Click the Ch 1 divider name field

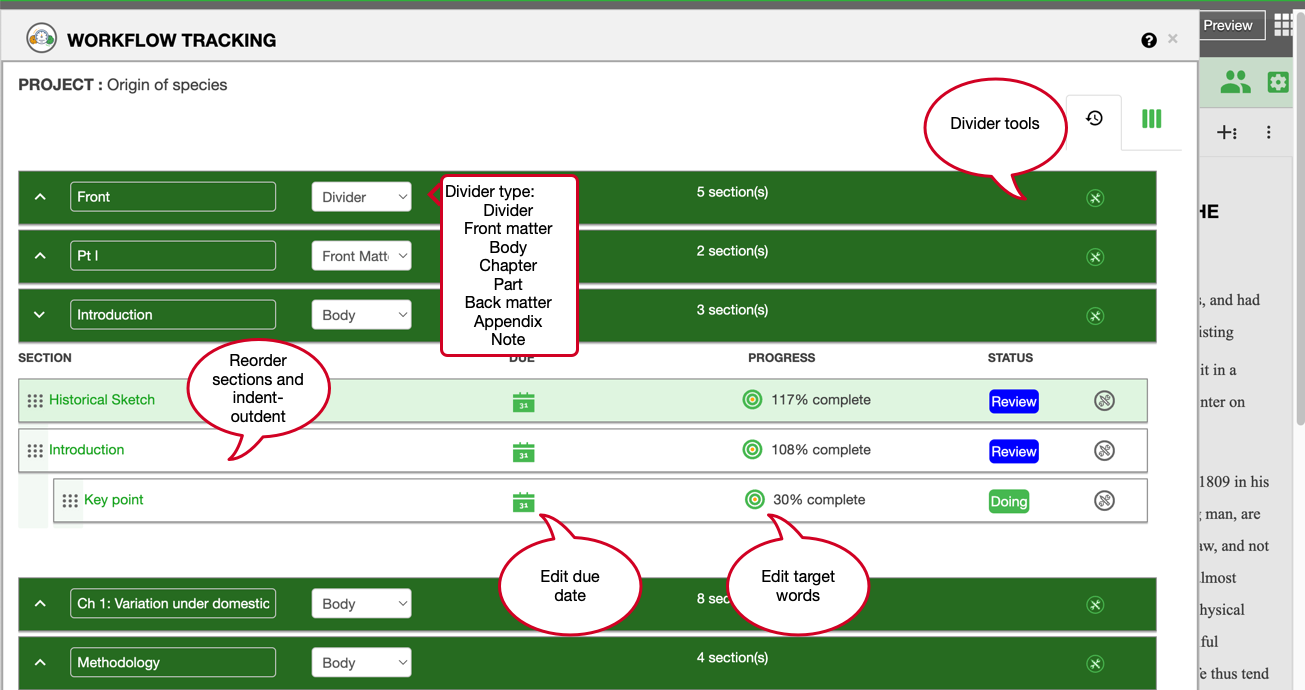click(173, 603)
